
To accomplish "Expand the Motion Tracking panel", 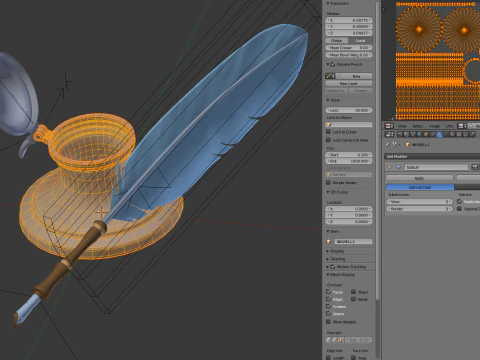I will click(x=328, y=267).
